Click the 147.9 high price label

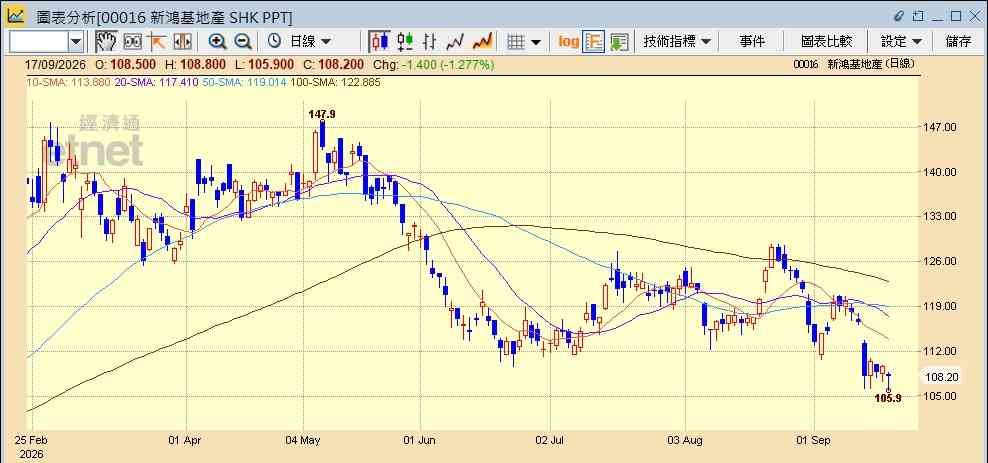322,114
